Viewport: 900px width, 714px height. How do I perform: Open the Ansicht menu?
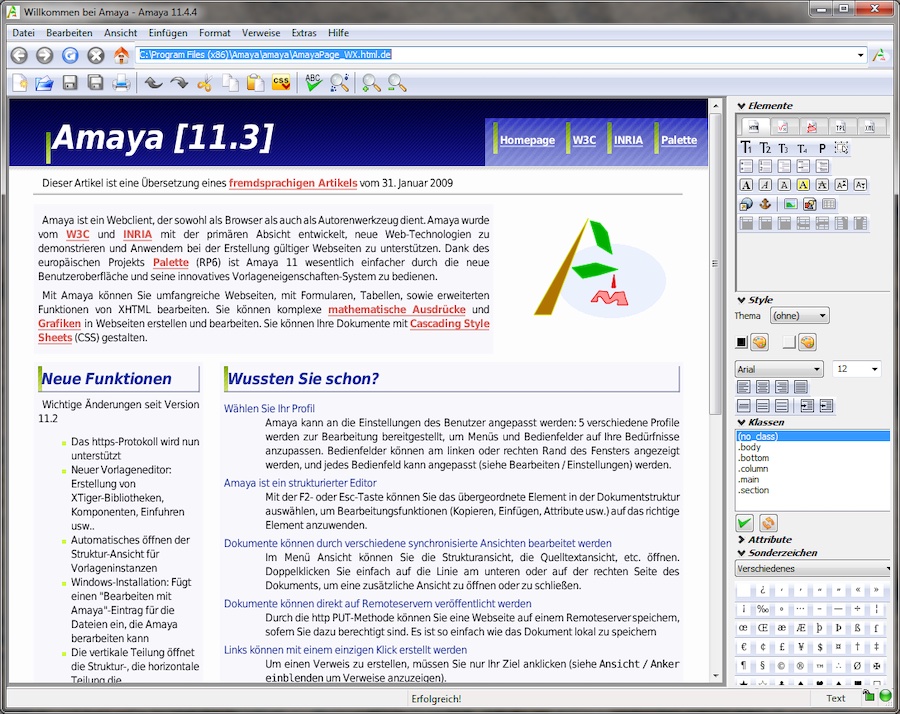point(120,33)
